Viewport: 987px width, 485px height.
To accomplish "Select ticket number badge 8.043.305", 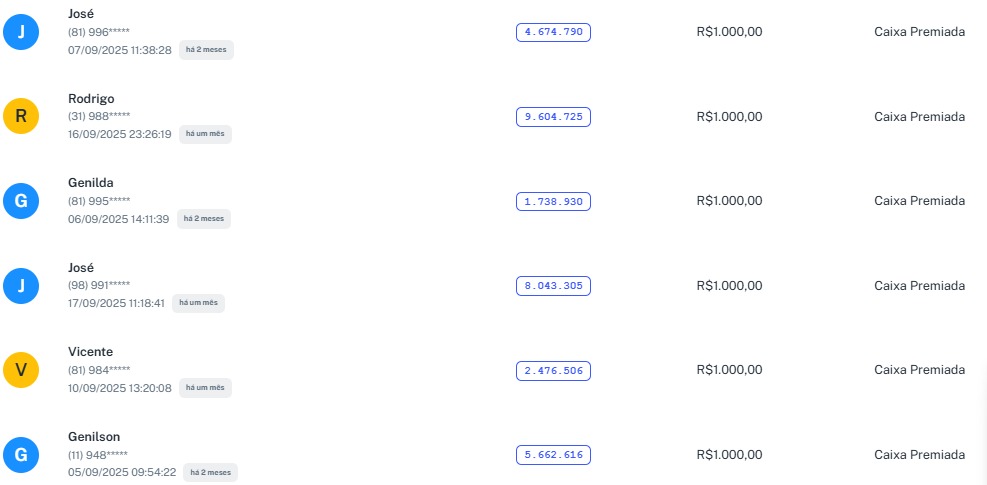I will [x=553, y=286].
